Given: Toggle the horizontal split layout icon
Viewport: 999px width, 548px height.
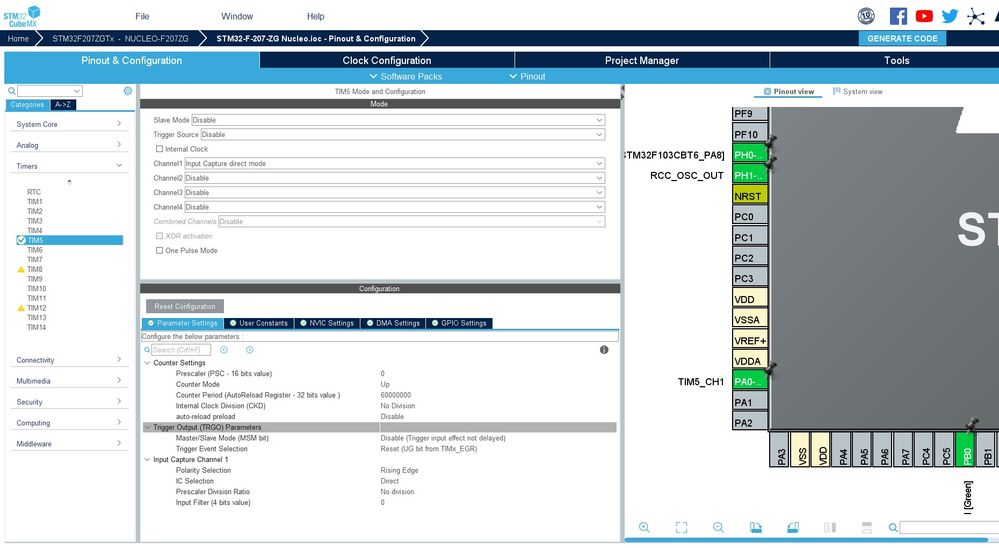Looking at the screenshot, I should [x=866, y=527].
